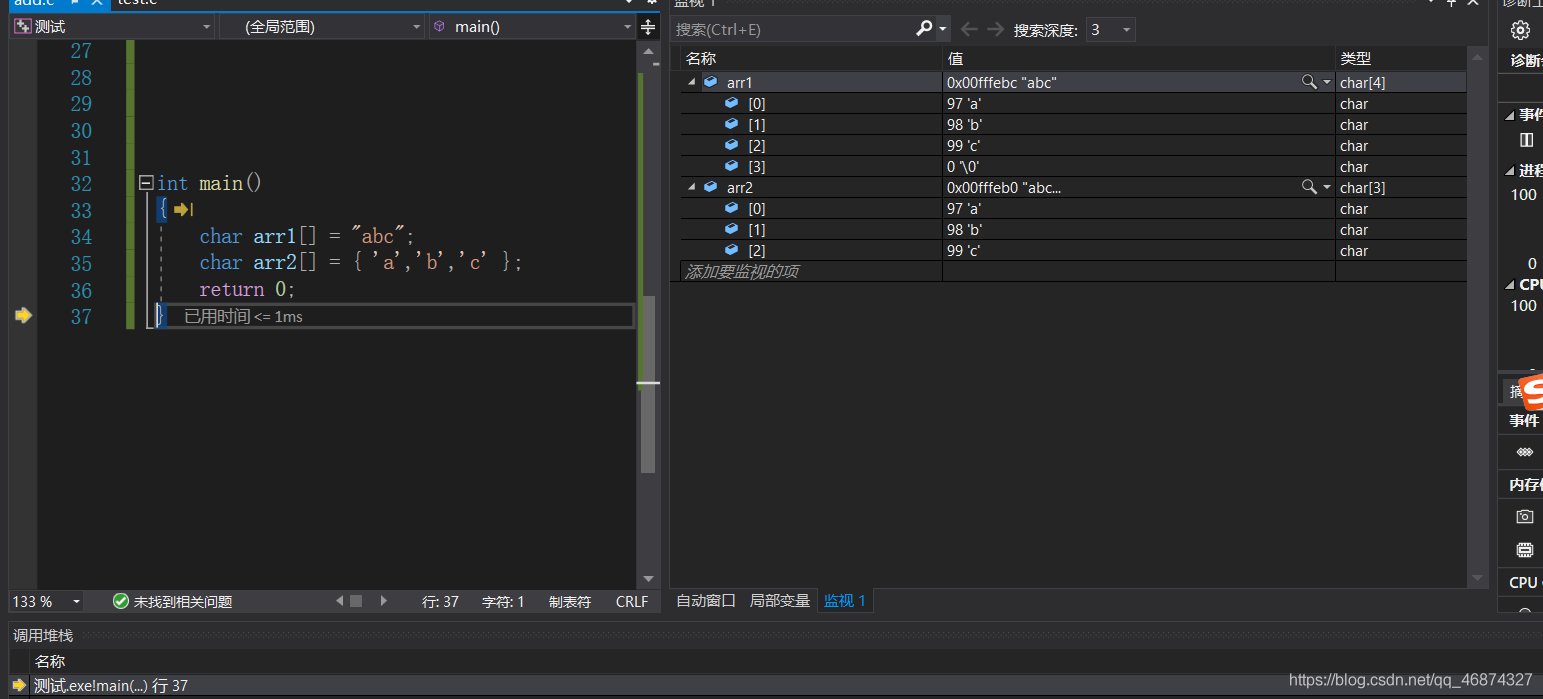Screen dimensions: 1543x699
Task: Click the editor vertical scrollbar thumb
Action: click(x=648, y=384)
